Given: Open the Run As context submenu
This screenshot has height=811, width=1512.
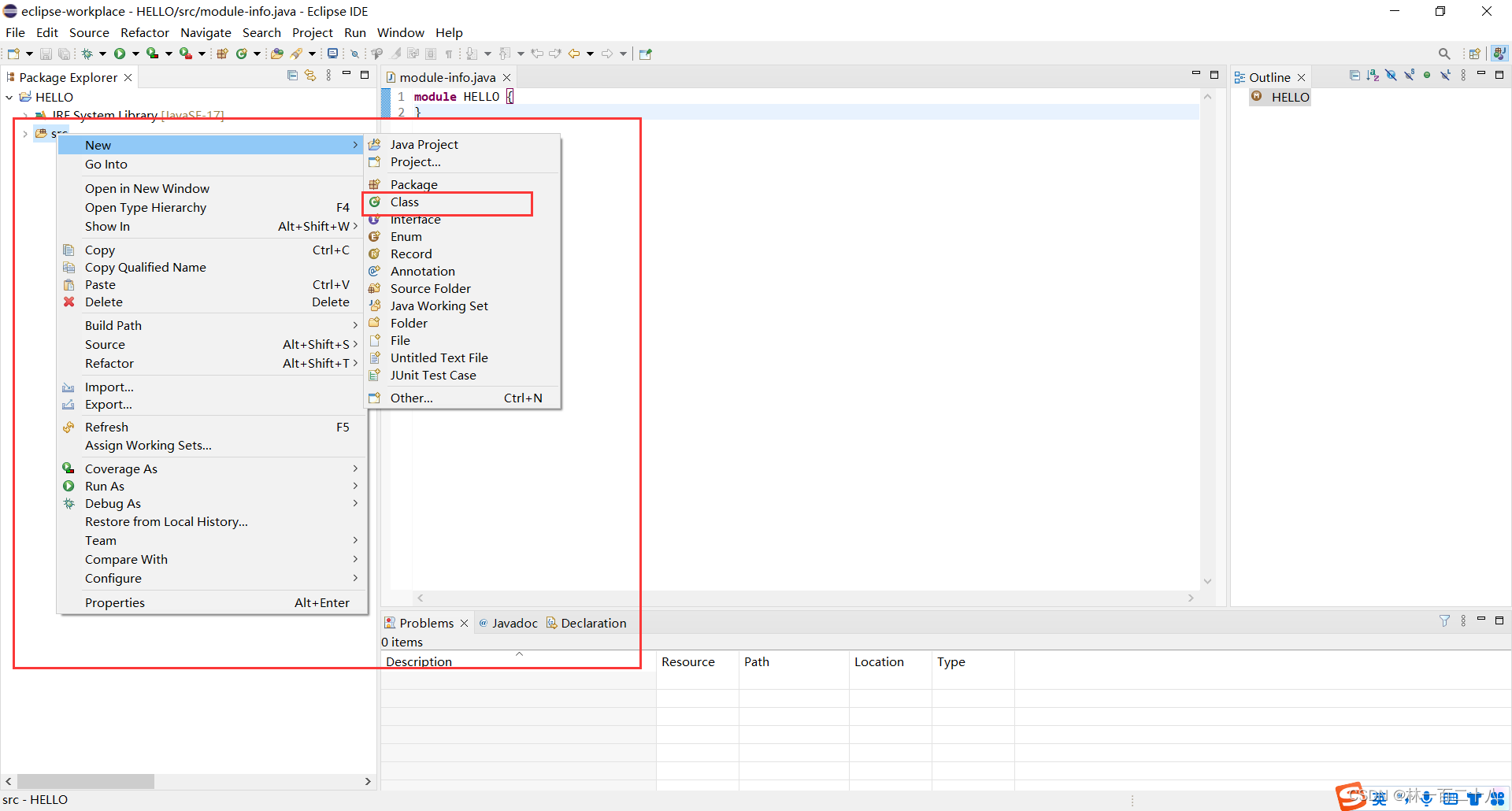Looking at the screenshot, I should (211, 486).
